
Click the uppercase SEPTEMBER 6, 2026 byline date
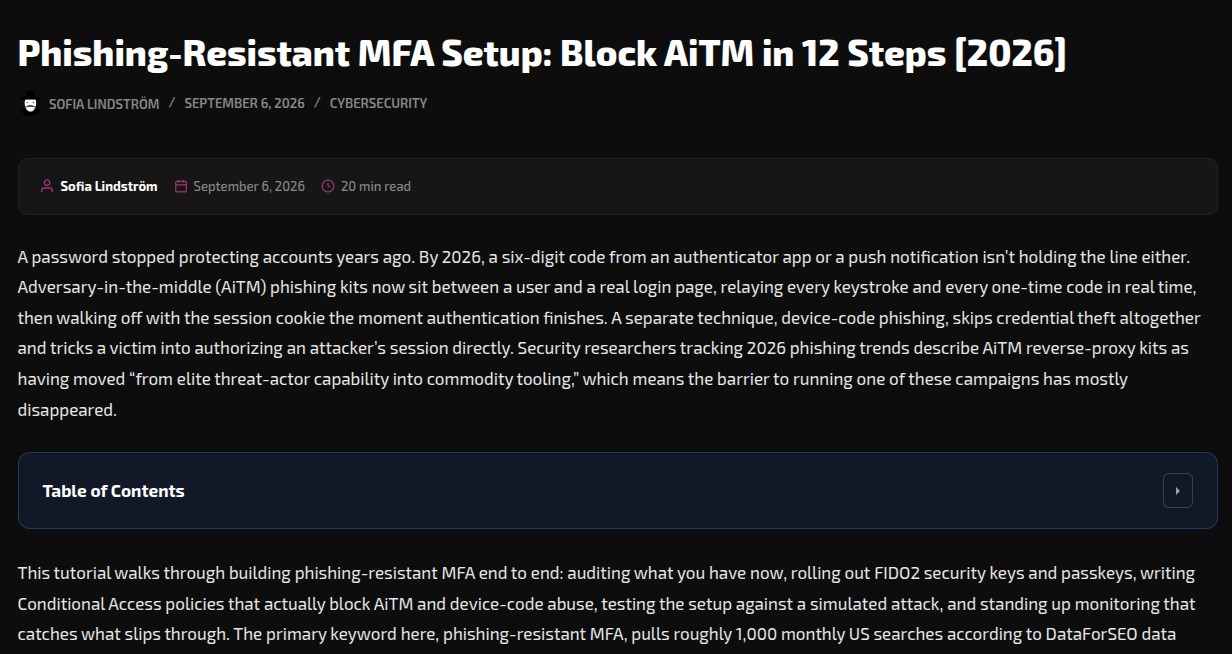point(244,103)
